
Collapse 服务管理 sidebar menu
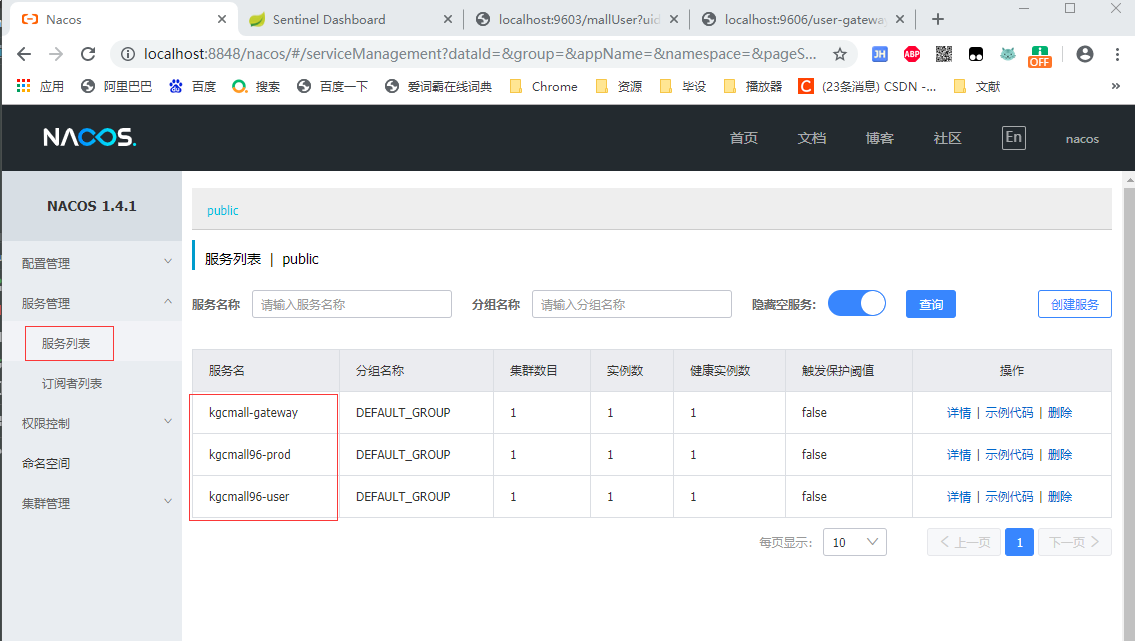[92, 303]
